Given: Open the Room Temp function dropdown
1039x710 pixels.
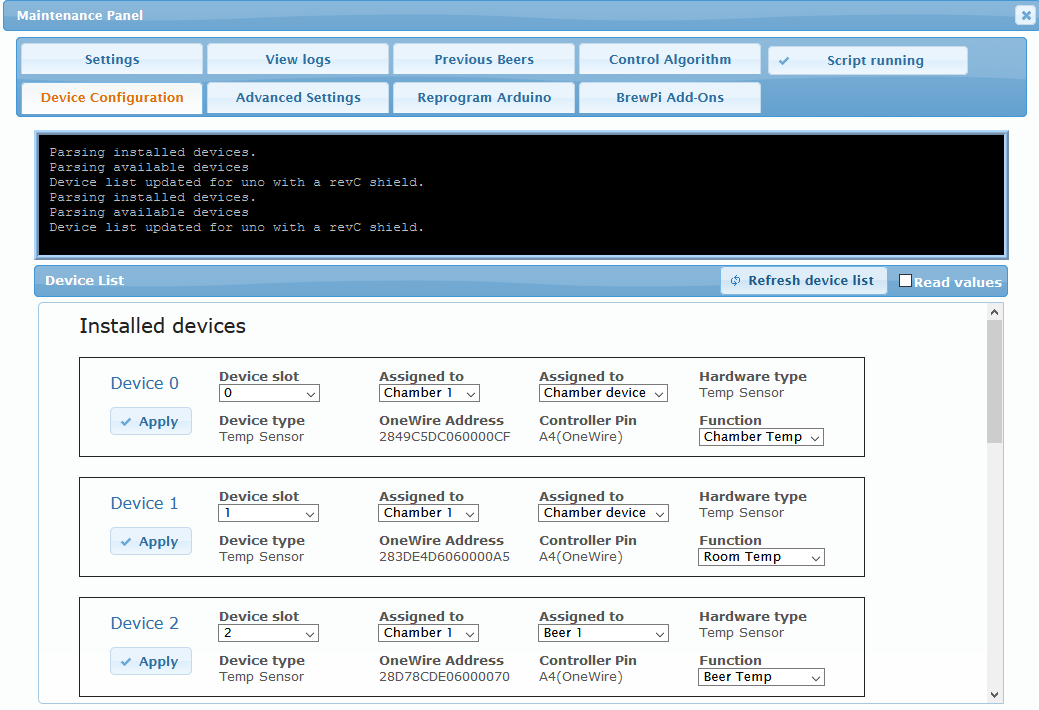Looking at the screenshot, I should [x=761, y=557].
